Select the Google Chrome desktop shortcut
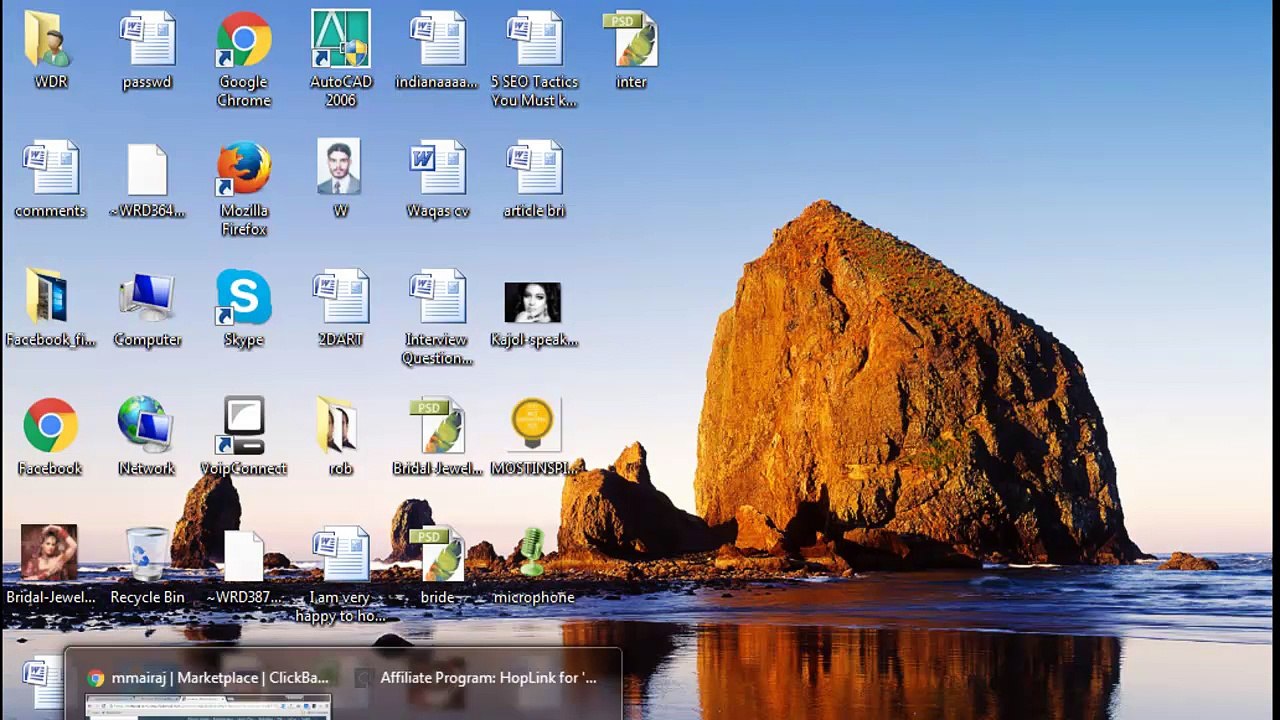The height and width of the screenshot is (720, 1280). (x=243, y=42)
